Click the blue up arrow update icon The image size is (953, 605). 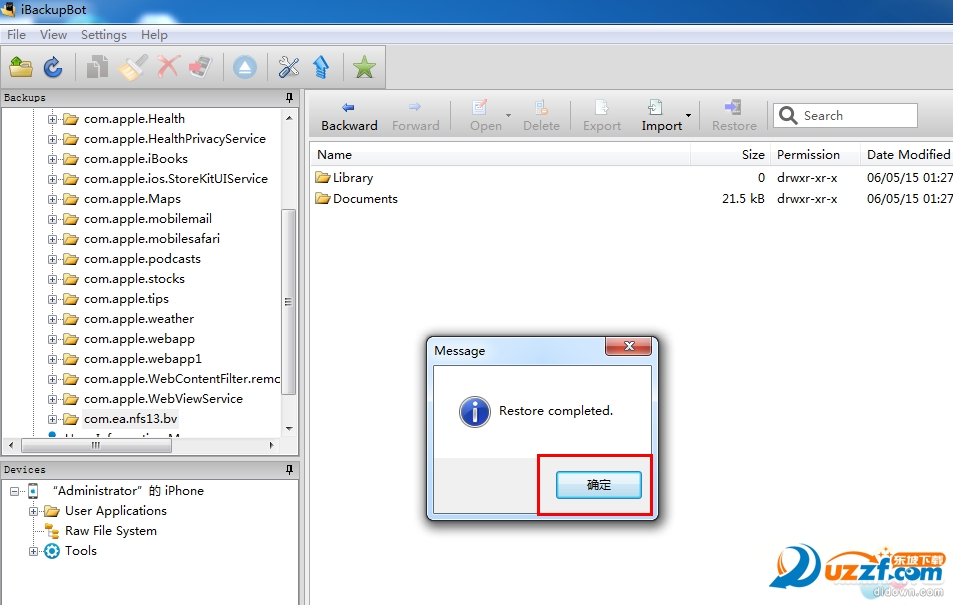pyautogui.click(x=321, y=67)
